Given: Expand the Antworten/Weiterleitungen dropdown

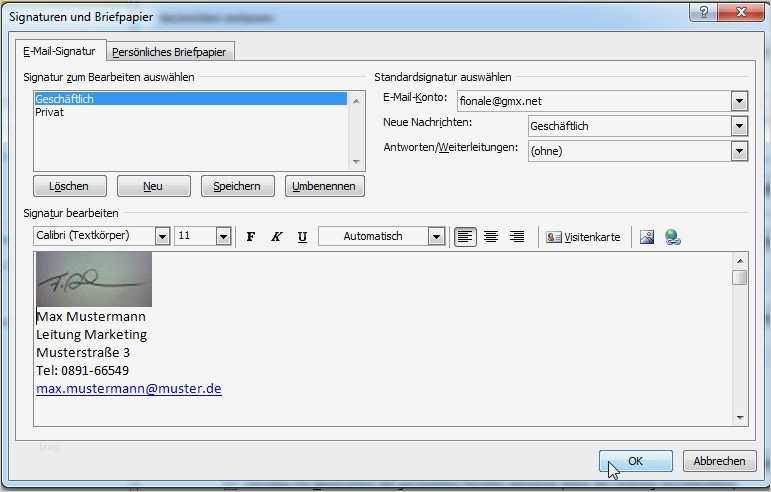Looking at the screenshot, I should (739, 151).
